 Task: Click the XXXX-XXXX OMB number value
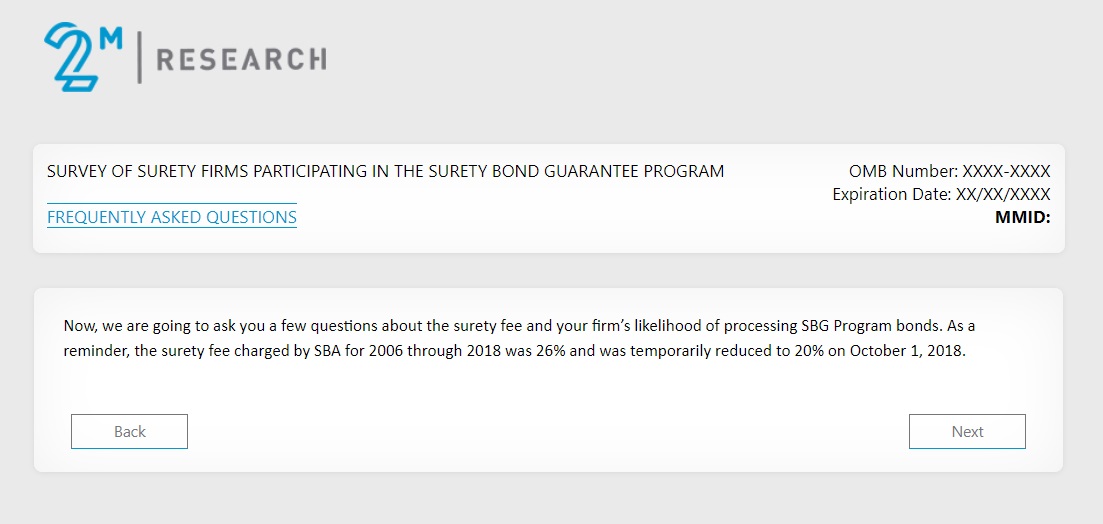pyautogui.click(x=1006, y=171)
